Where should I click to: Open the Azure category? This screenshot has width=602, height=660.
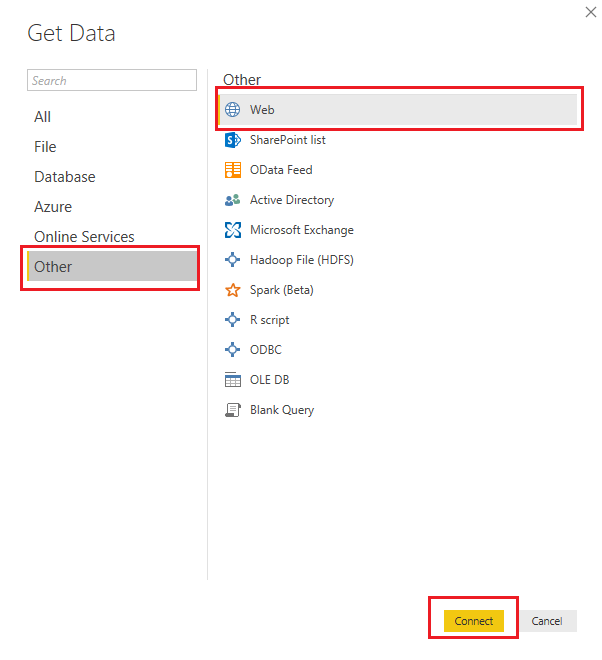click(x=53, y=207)
